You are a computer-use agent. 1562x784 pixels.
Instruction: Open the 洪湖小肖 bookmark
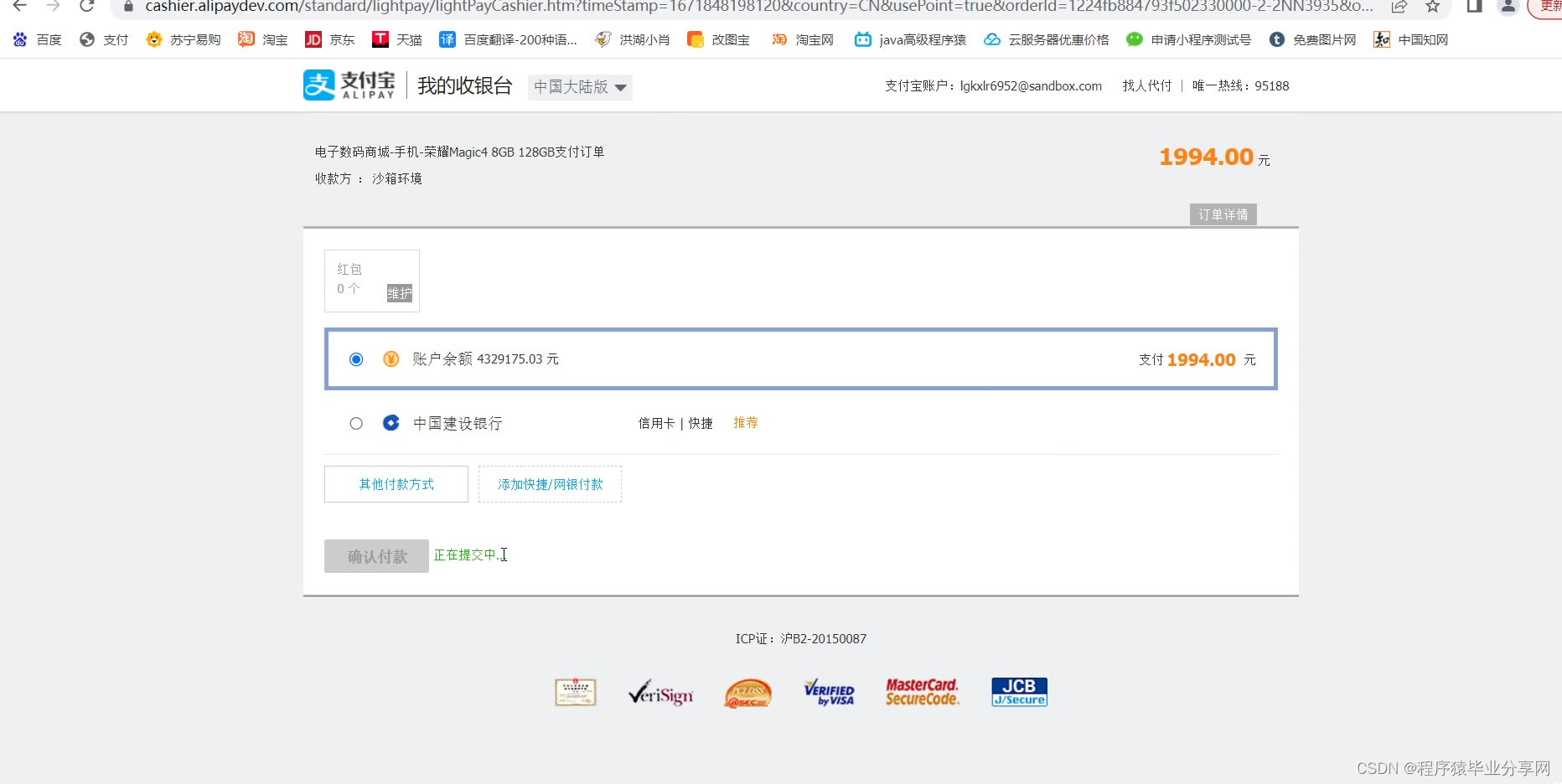(x=633, y=39)
